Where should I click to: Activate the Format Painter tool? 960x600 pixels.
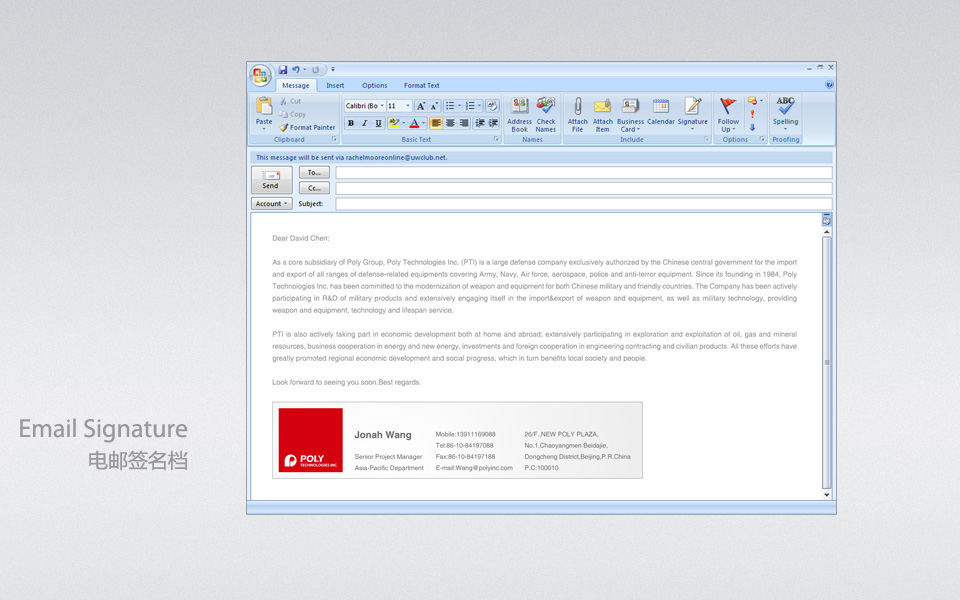coord(307,127)
